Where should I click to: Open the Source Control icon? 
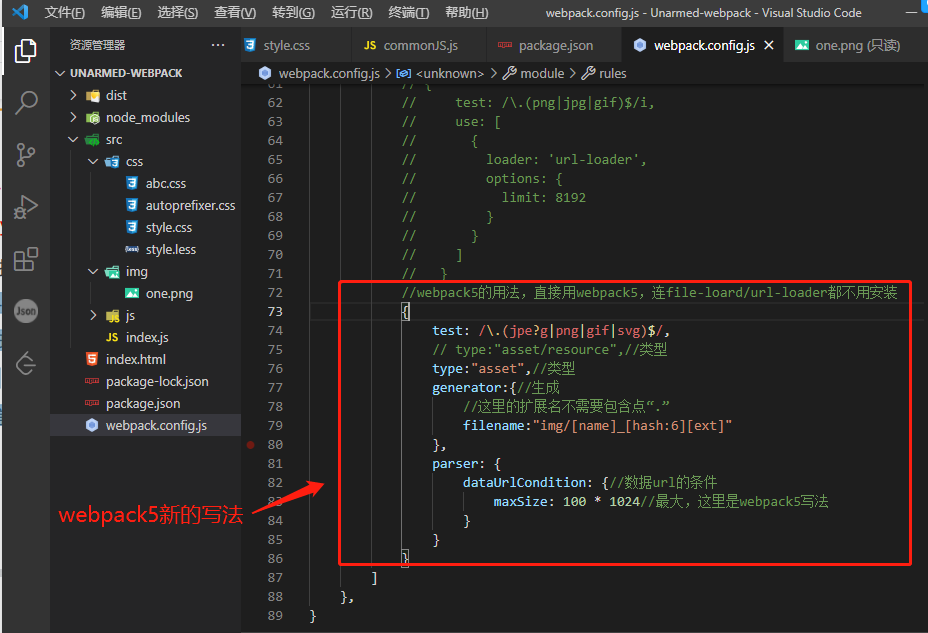coord(25,155)
